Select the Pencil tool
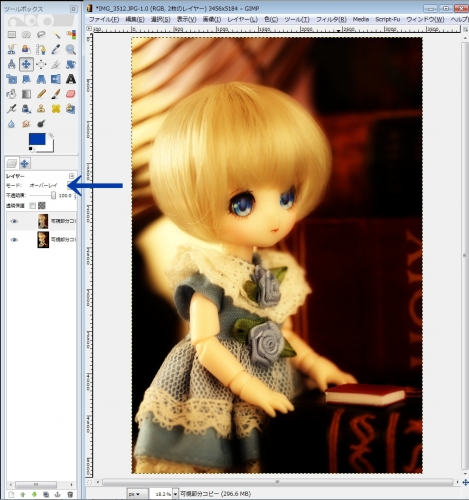Screen dimensions: 469x500 tap(41, 94)
